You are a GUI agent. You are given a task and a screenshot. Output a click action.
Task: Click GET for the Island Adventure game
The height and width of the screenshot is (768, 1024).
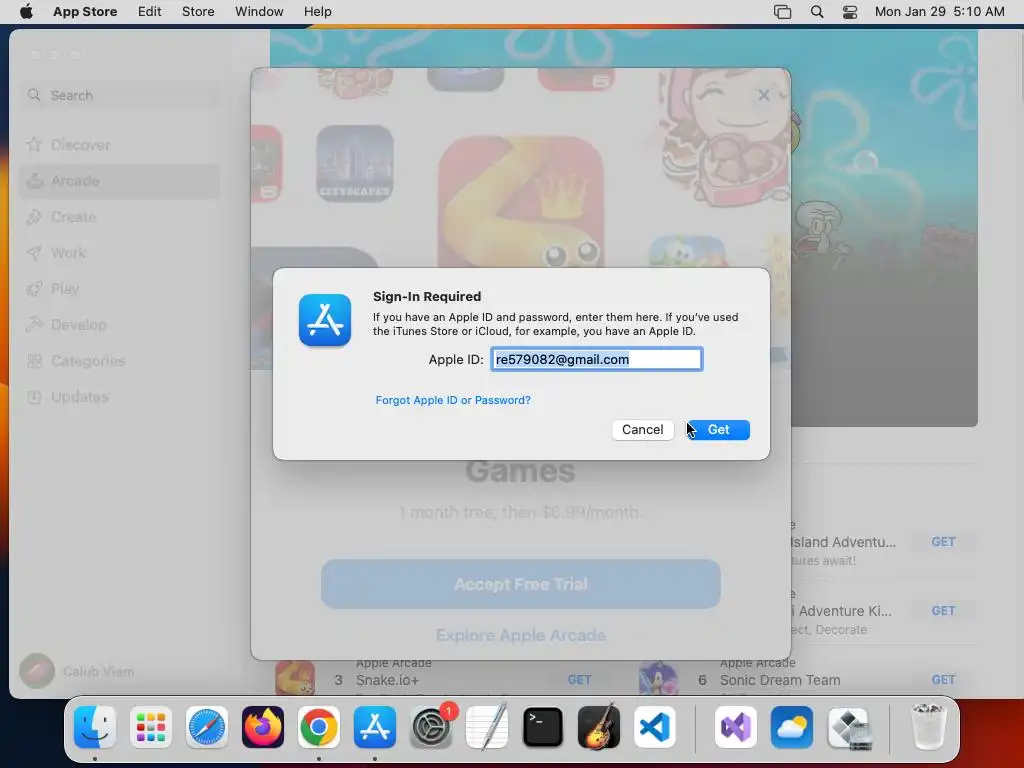pyautogui.click(x=943, y=541)
